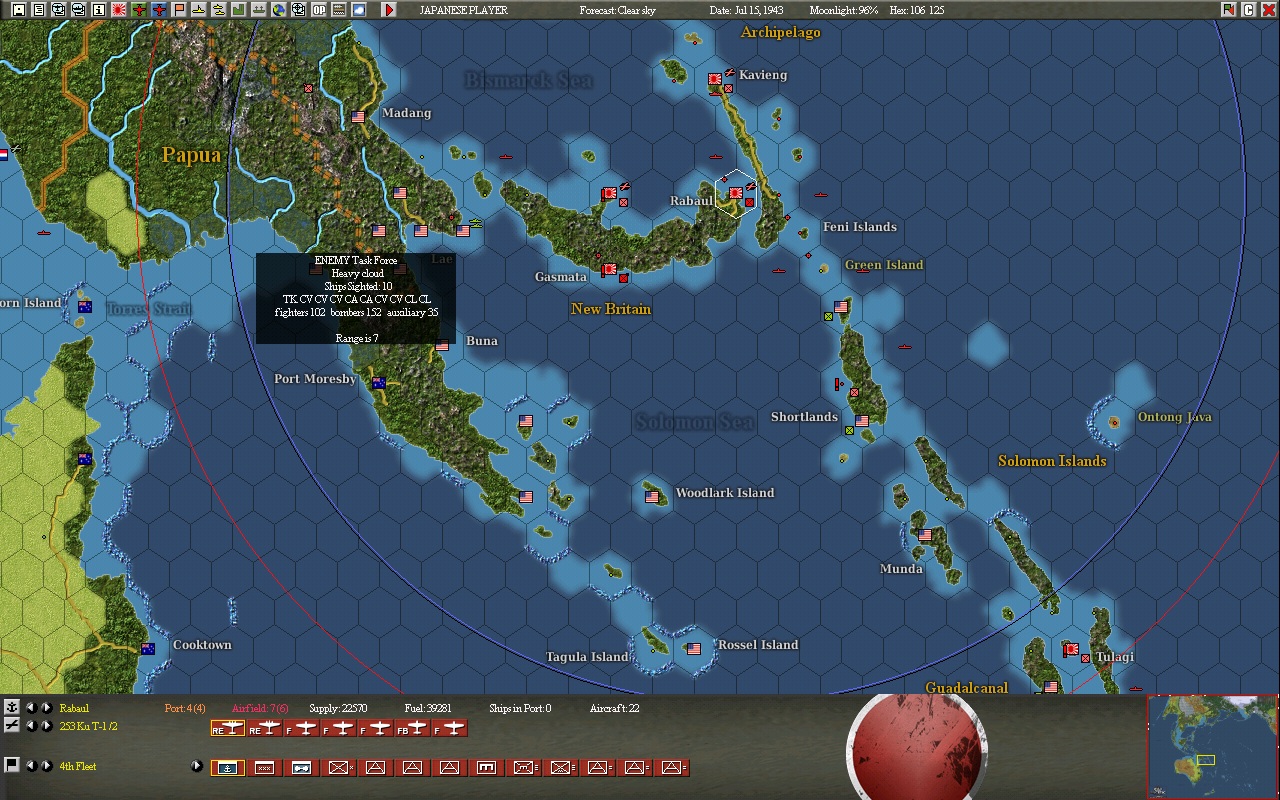
Task: Show next base after Rabaul
Action: (46, 708)
